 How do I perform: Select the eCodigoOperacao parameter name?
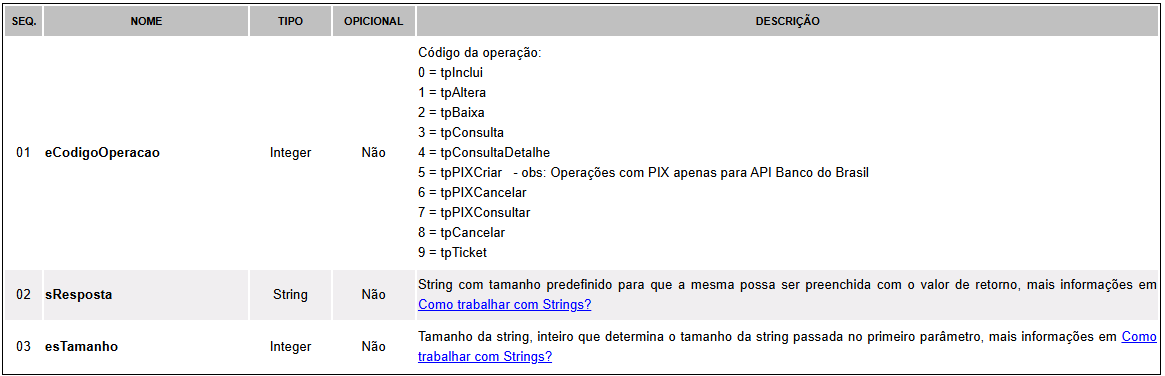click(103, 153)
